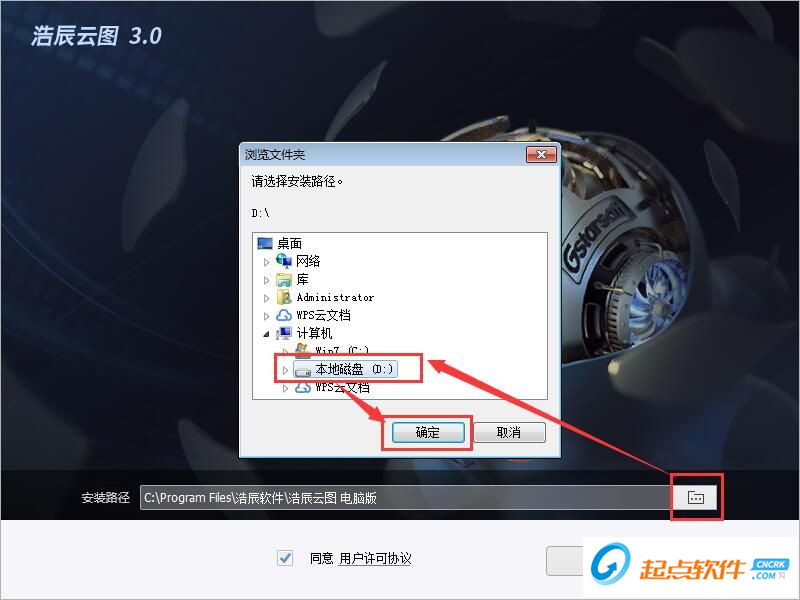Click the Local Disk D drive icon
Image resolution: width=800 pixels, height=600 pixels.
point(303,371)
